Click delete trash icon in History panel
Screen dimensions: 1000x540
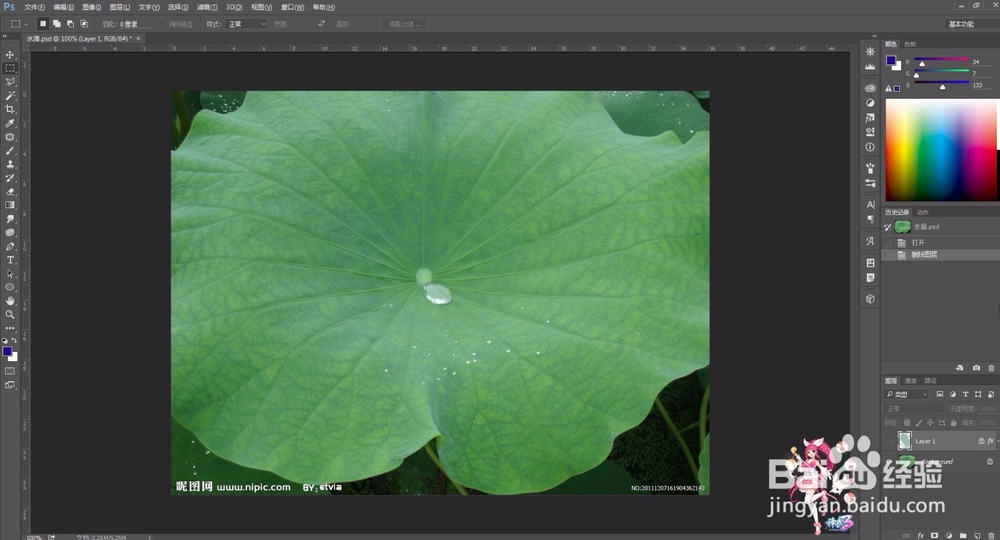point(990,368)
